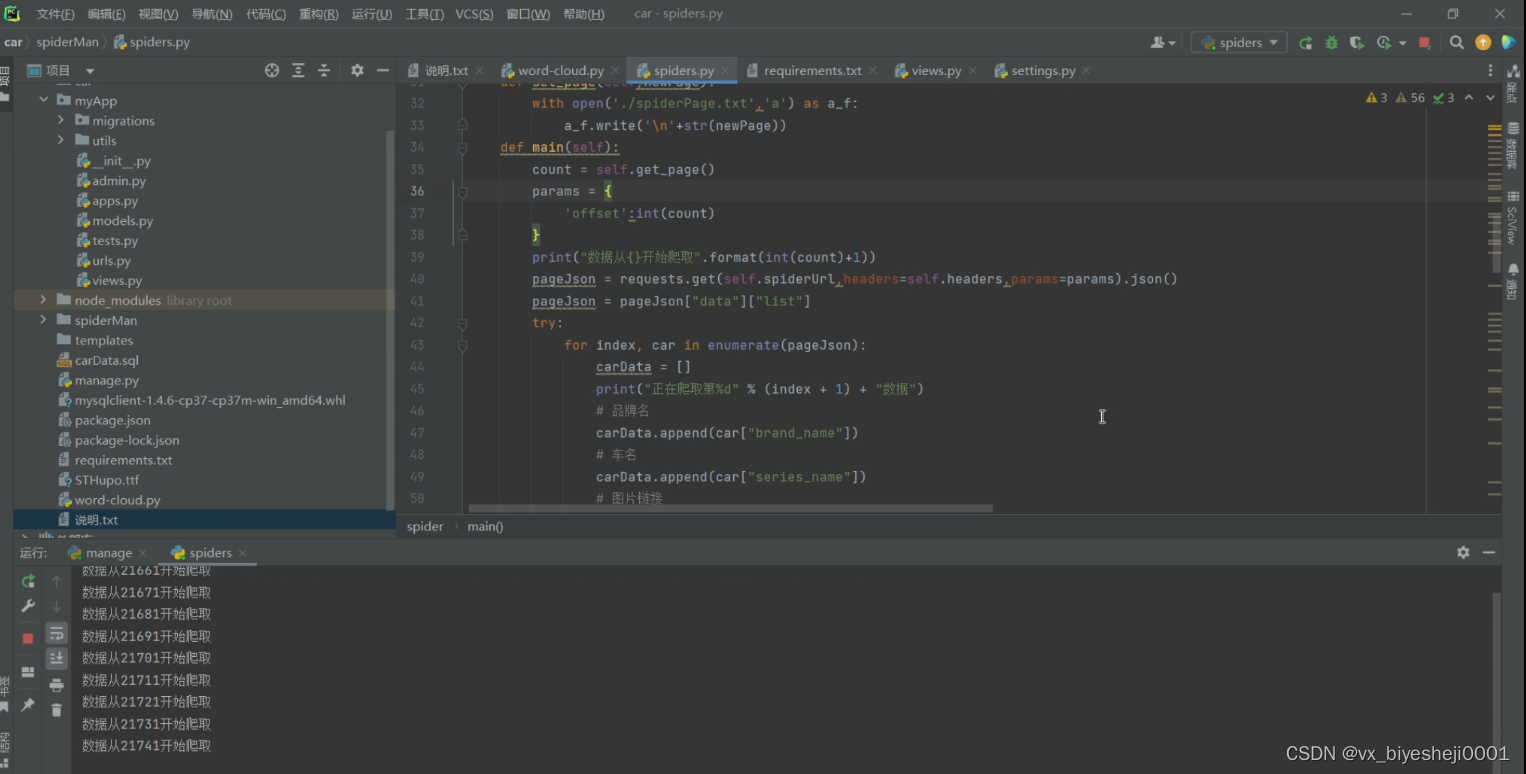Open the 56 weak warnings indicator
This screenshot has width=1526, height=774.
1410,97
